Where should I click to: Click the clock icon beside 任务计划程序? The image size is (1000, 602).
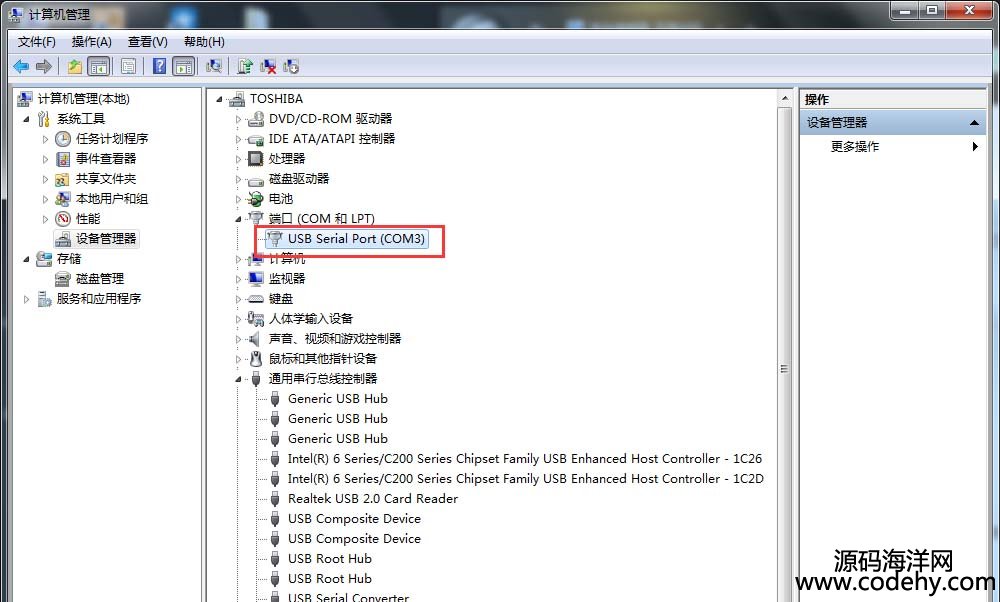[x=62, y=138]
